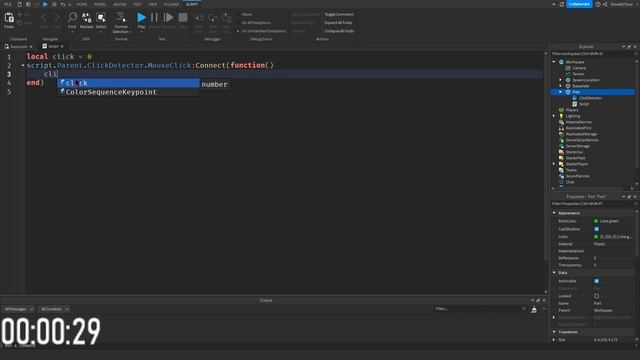Collapse the Appearance properties section
The height and width of the screenshot is (360, 640).
click(554, 213)
